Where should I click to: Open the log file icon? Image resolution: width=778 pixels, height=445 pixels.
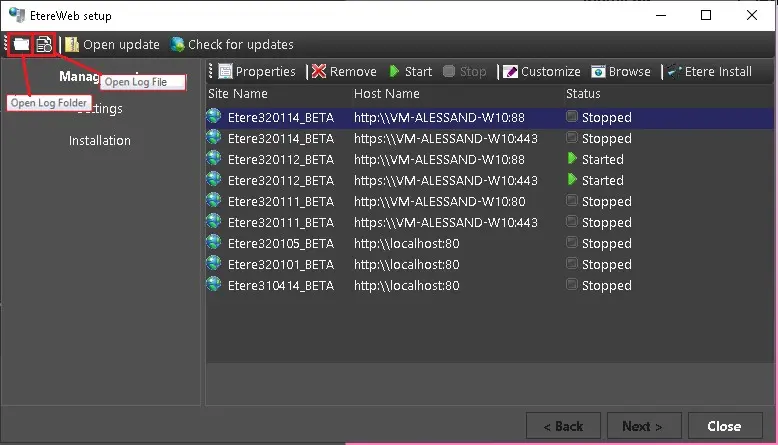pos(44,45)
